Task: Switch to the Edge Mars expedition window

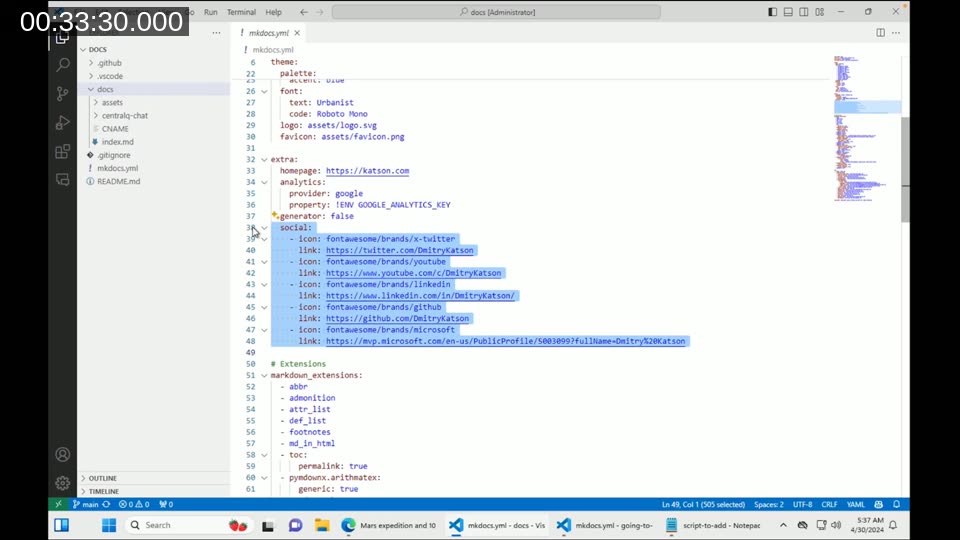Action: 389,525
